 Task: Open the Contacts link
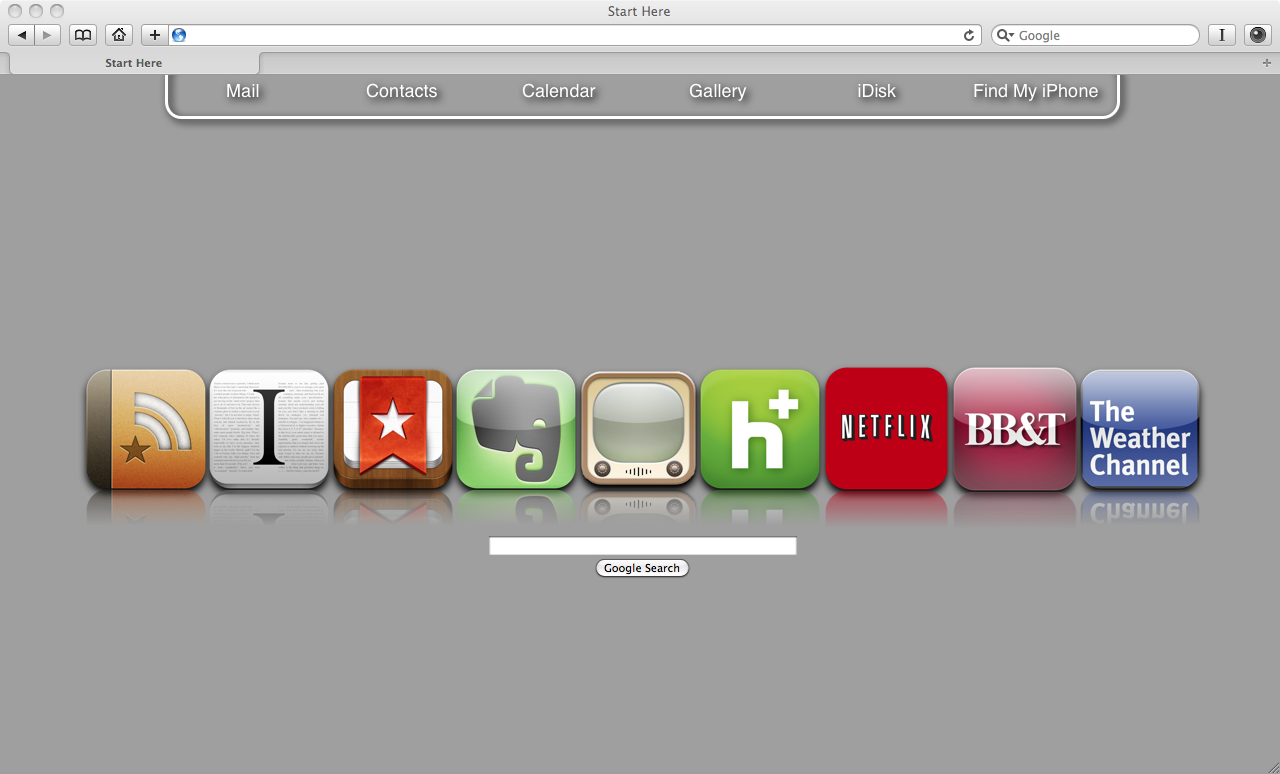coord(402,91)
